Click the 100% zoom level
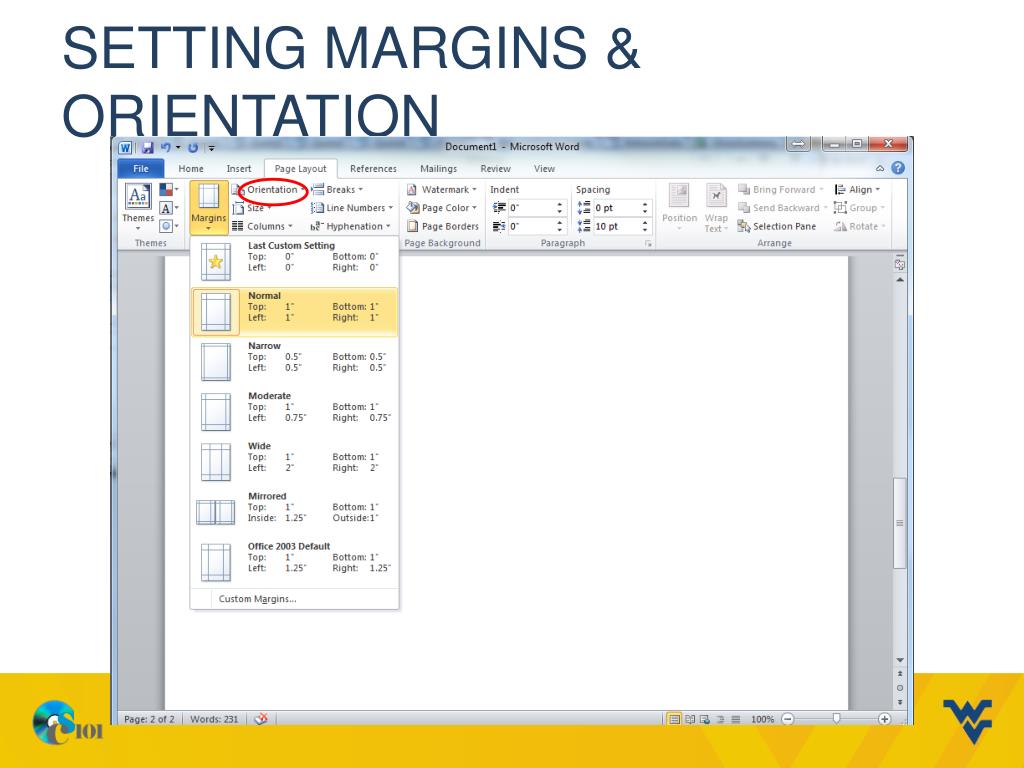Screen dimensions: 1024x768 click(762, 719)
